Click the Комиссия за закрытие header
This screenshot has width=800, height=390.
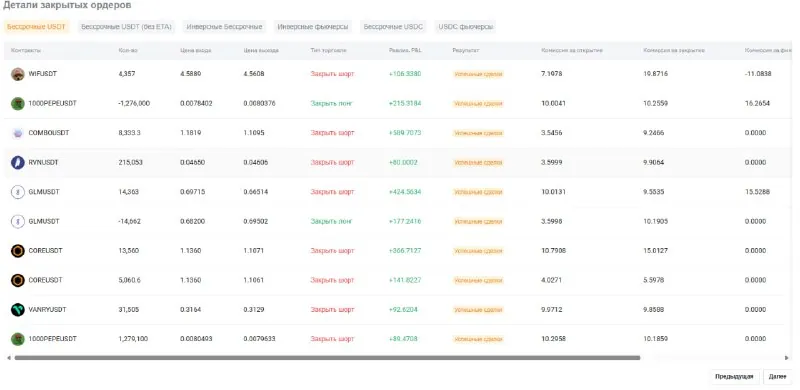(x=674, y=51)
